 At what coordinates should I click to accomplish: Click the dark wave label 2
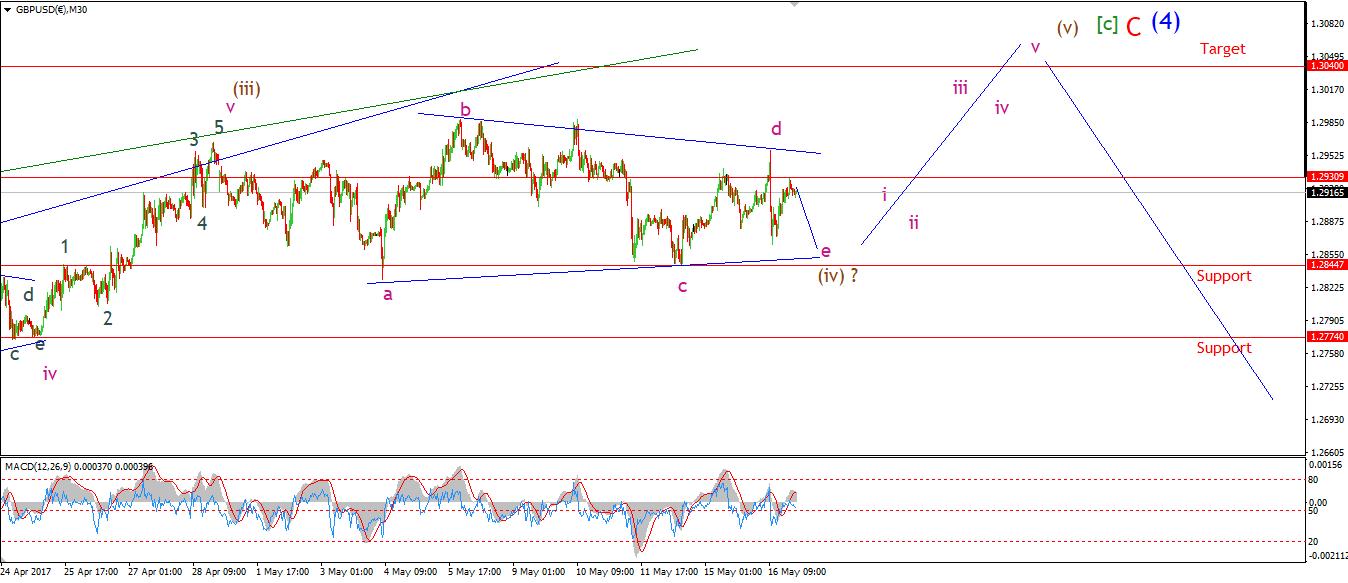click(x=107, y=319)
